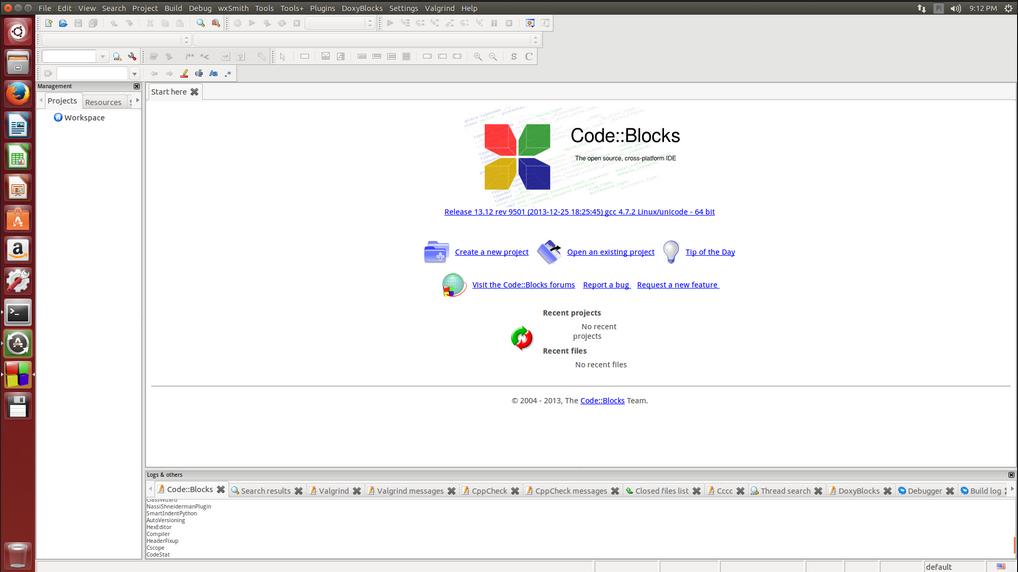The height and width of the screenshot is (572, 1018).
Task: Open thread search options wrench icon
Action: pos(132,56)
